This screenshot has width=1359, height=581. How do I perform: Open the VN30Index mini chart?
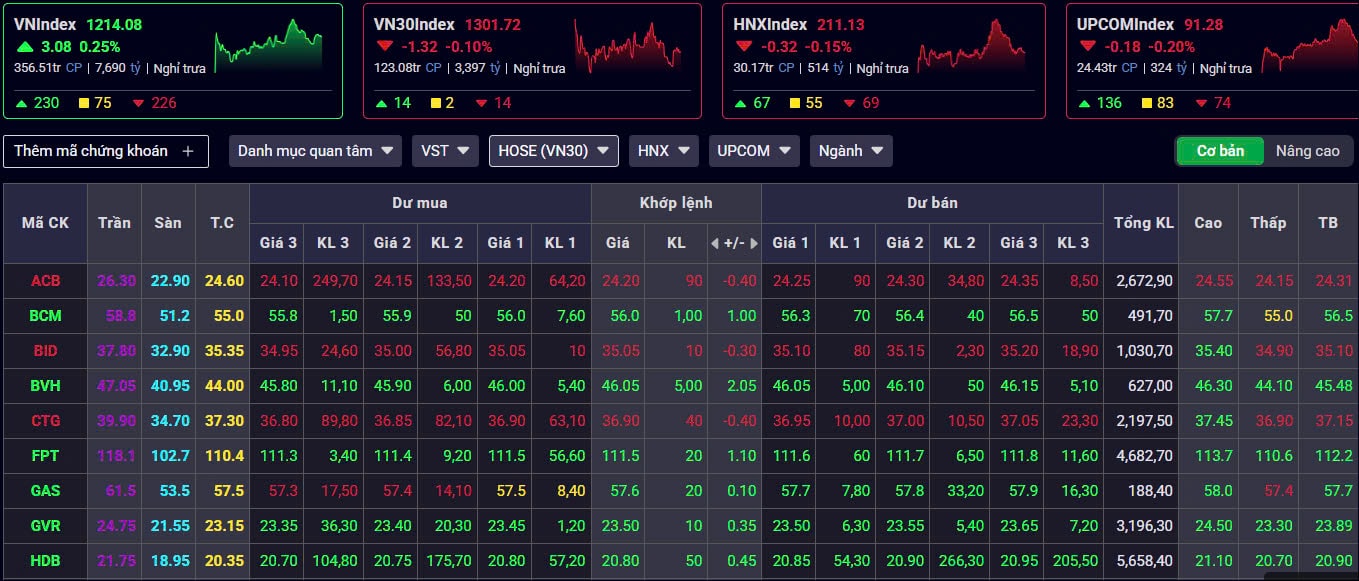628,44
